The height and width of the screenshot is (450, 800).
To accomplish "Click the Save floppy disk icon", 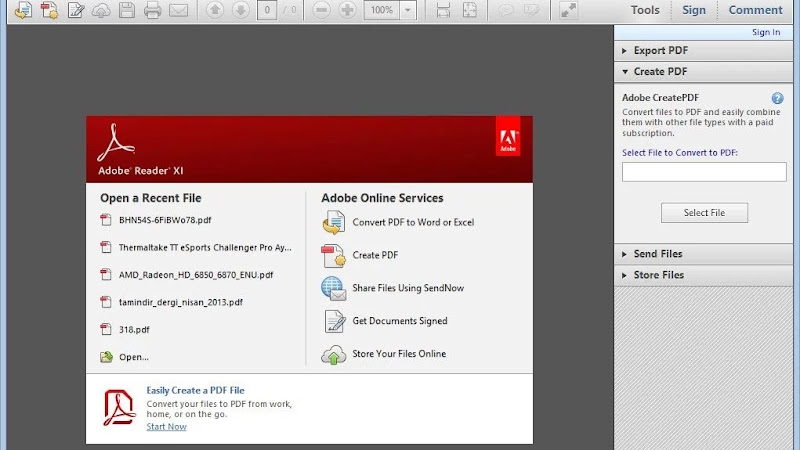I will click(127, 10).
